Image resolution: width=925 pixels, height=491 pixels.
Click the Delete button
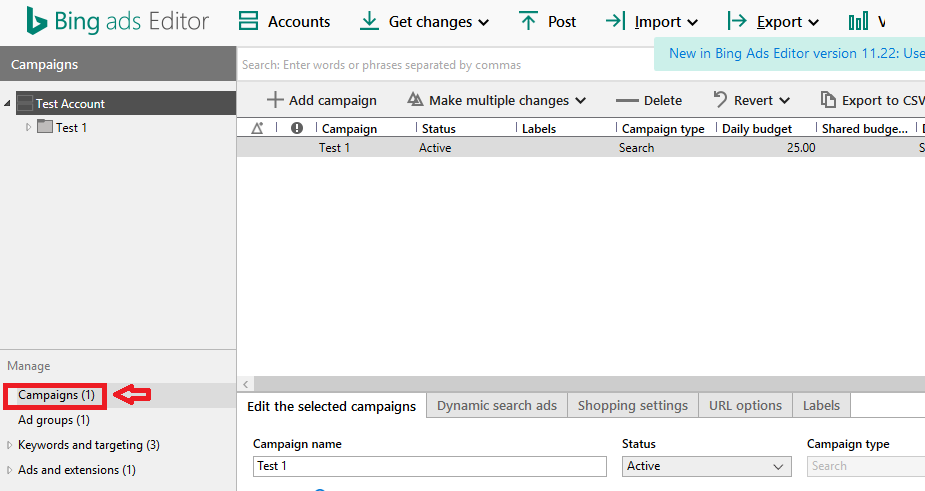pyautogui.click(x=649, y=100)
